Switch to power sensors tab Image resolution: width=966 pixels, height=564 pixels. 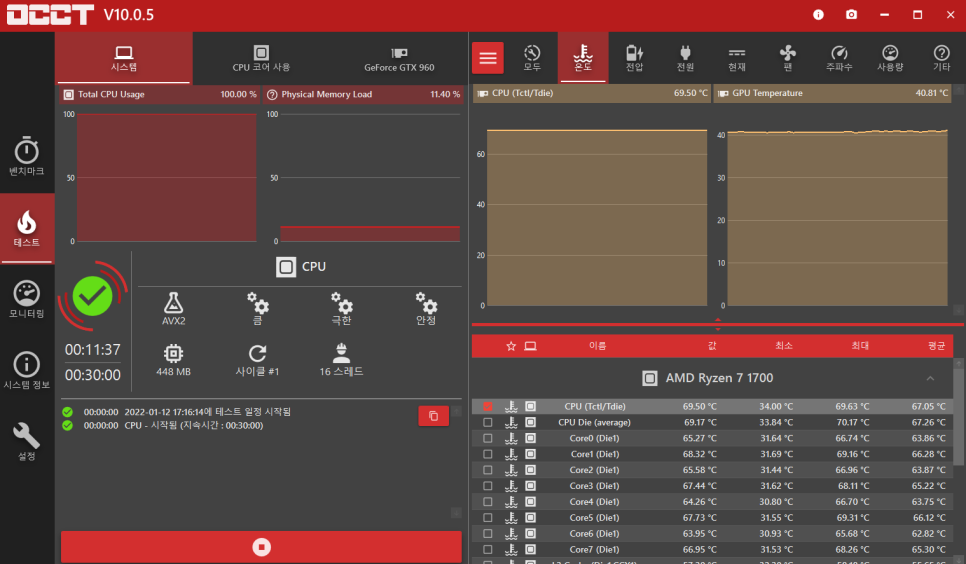[x=686, y=58]
